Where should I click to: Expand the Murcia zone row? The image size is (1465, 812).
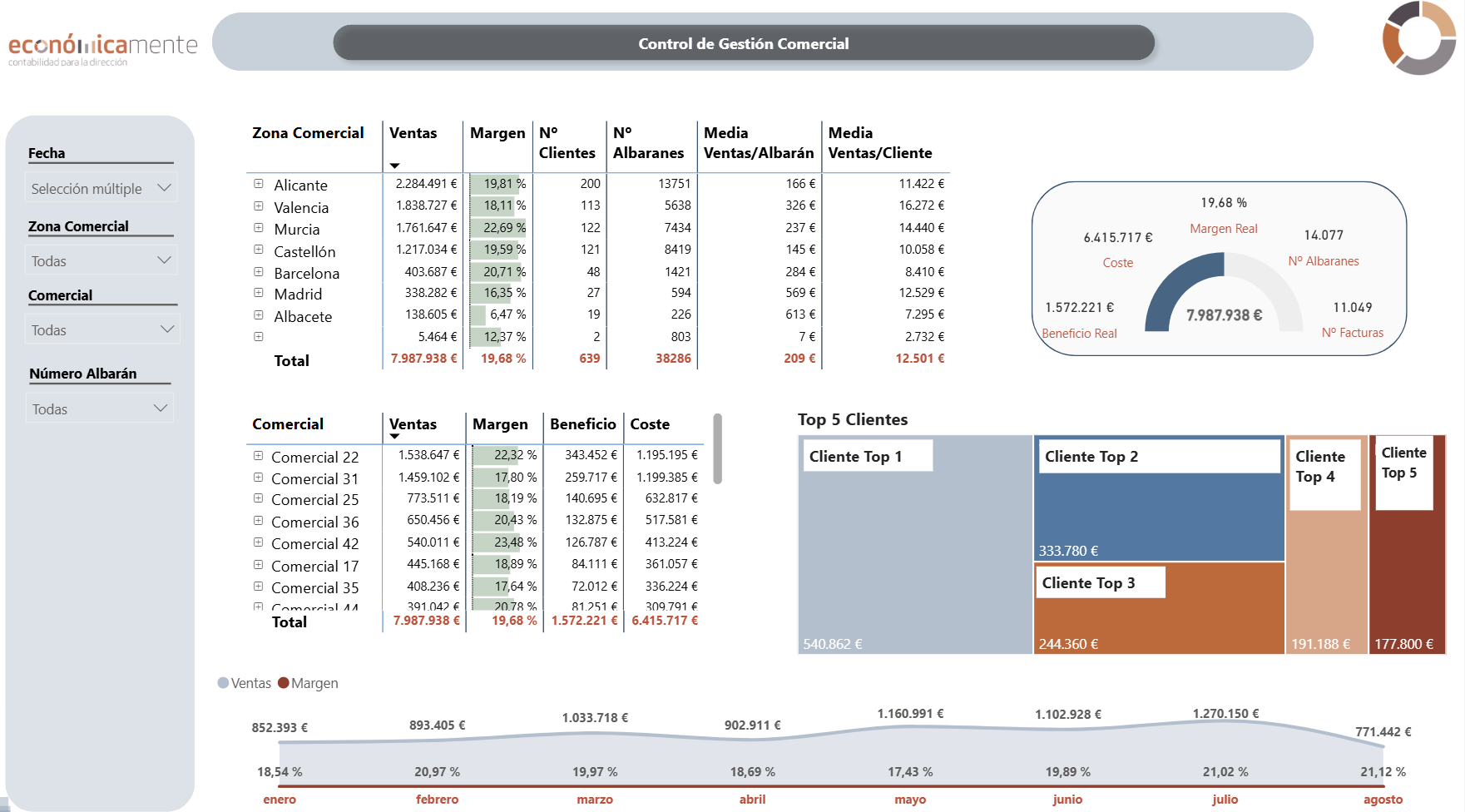point(259,228)
